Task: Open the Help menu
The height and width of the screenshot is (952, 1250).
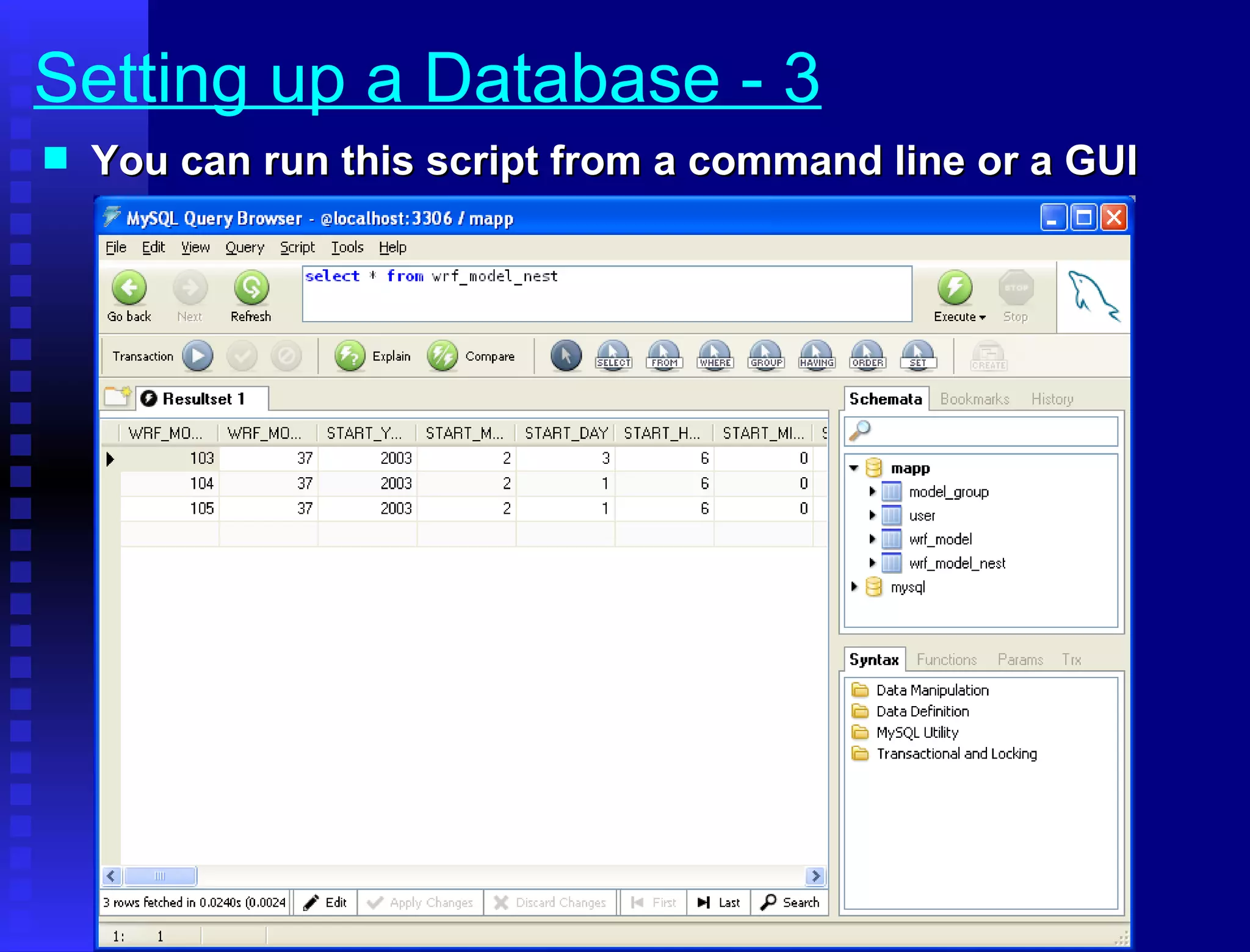Action: [x=392, y=247]
